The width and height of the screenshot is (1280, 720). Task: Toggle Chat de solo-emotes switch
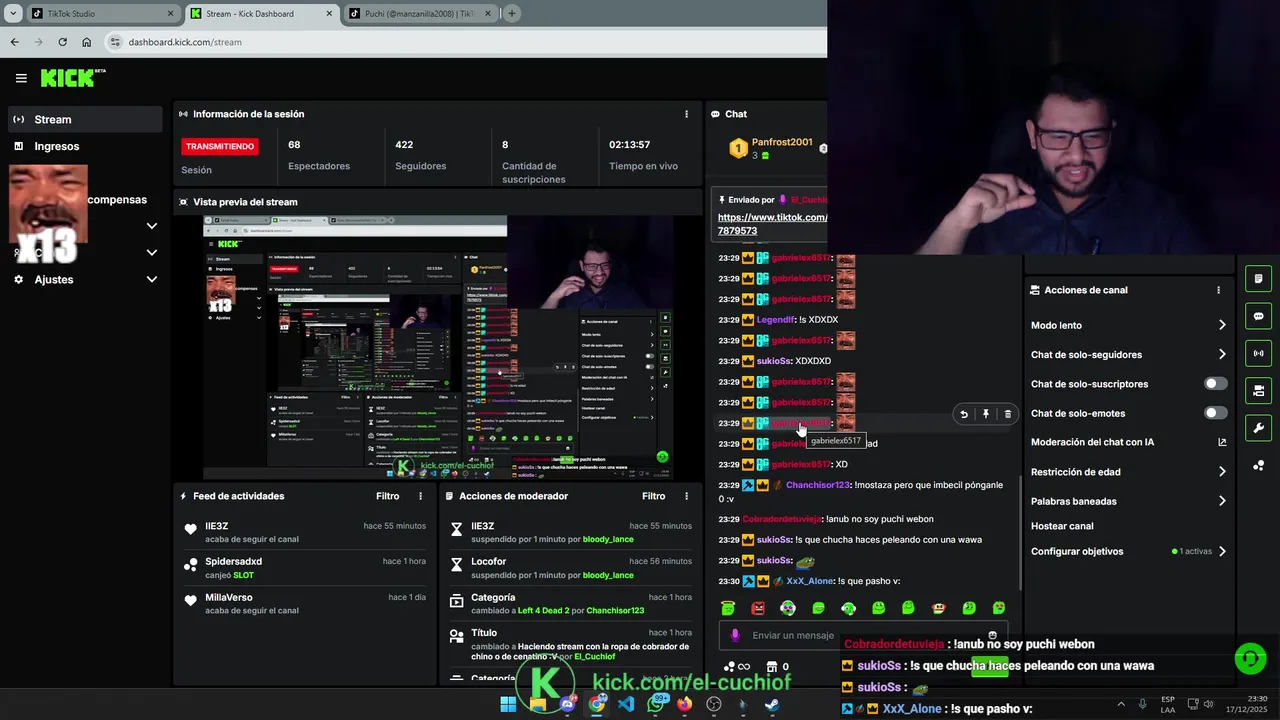(x=1215, y=413)
